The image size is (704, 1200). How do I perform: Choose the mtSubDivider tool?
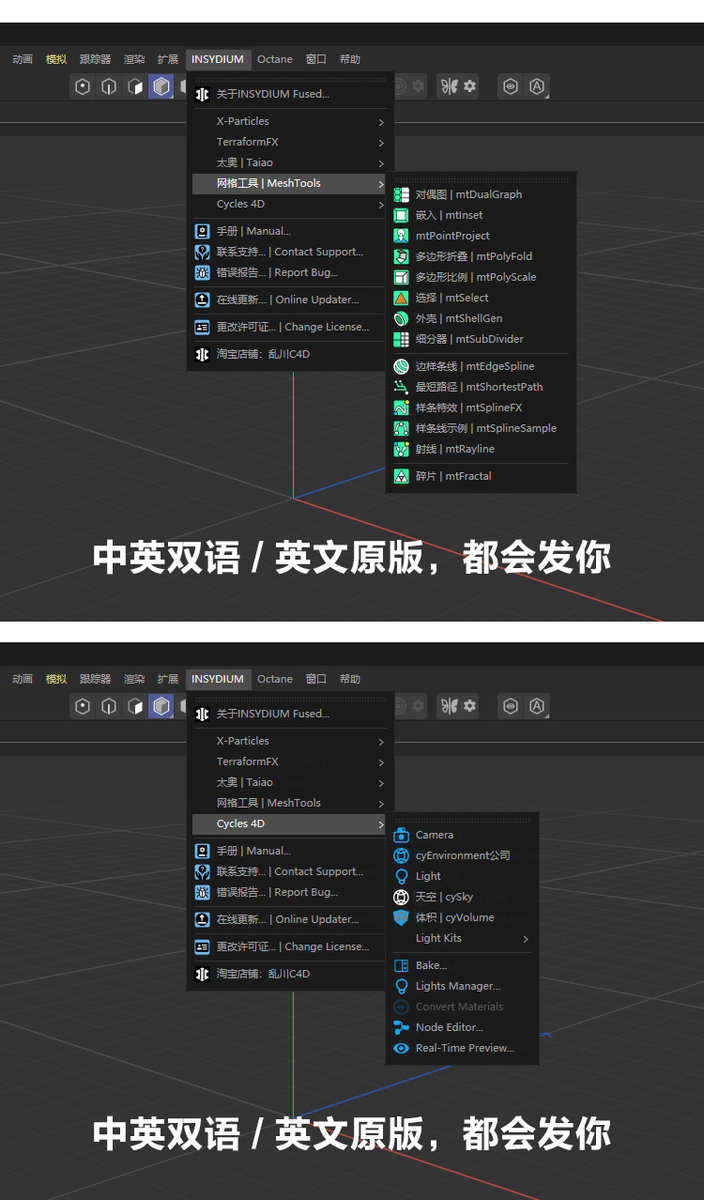coord(481,339)
